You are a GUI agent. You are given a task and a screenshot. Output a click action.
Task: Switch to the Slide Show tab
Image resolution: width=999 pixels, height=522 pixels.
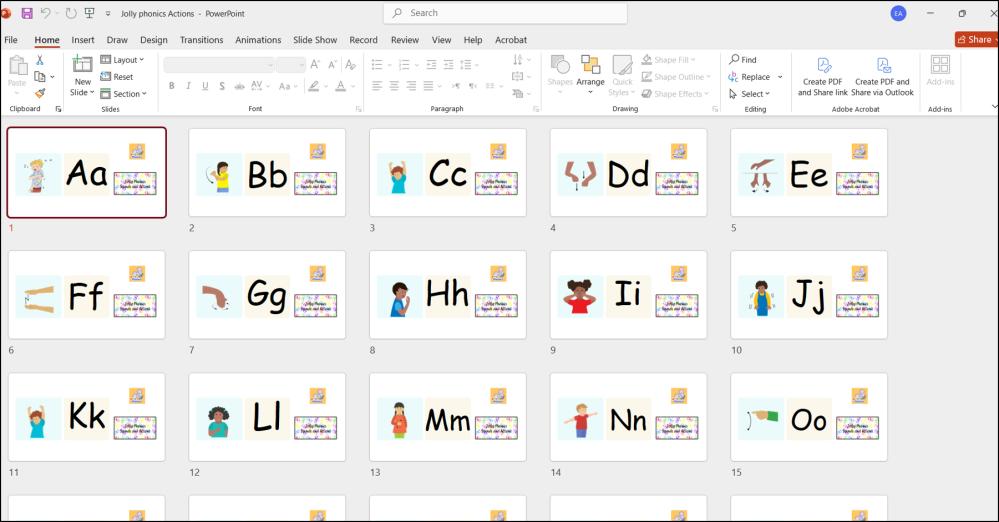click(315, 40)
